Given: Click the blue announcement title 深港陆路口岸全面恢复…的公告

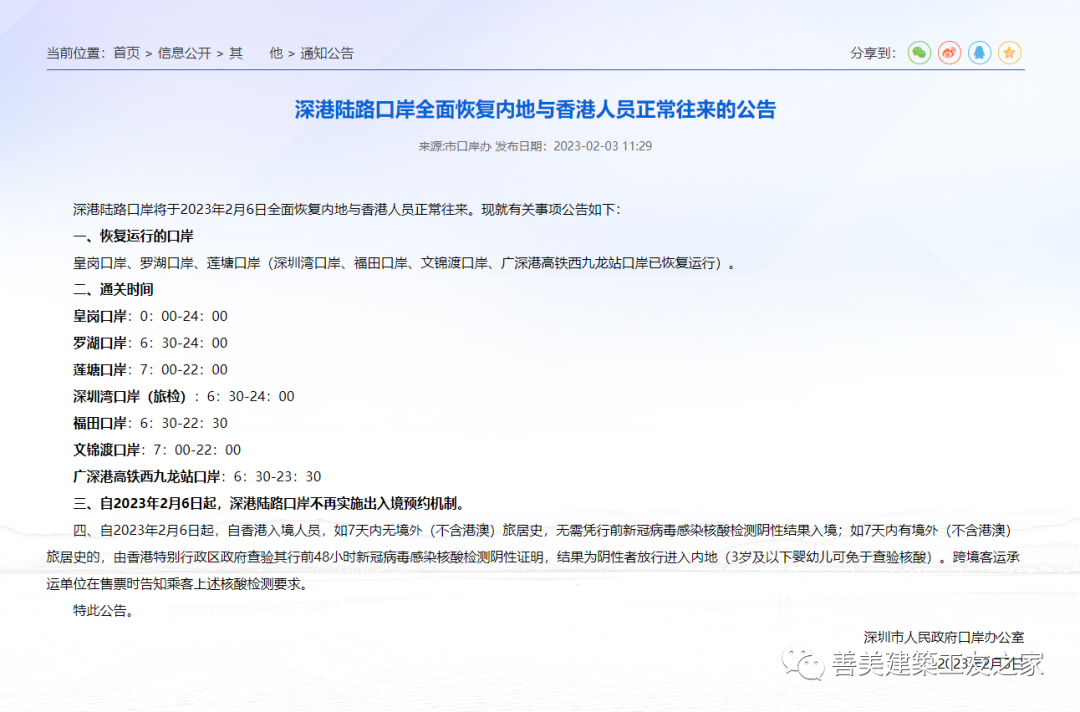Looking at the screenshot, I should (535, 109).
